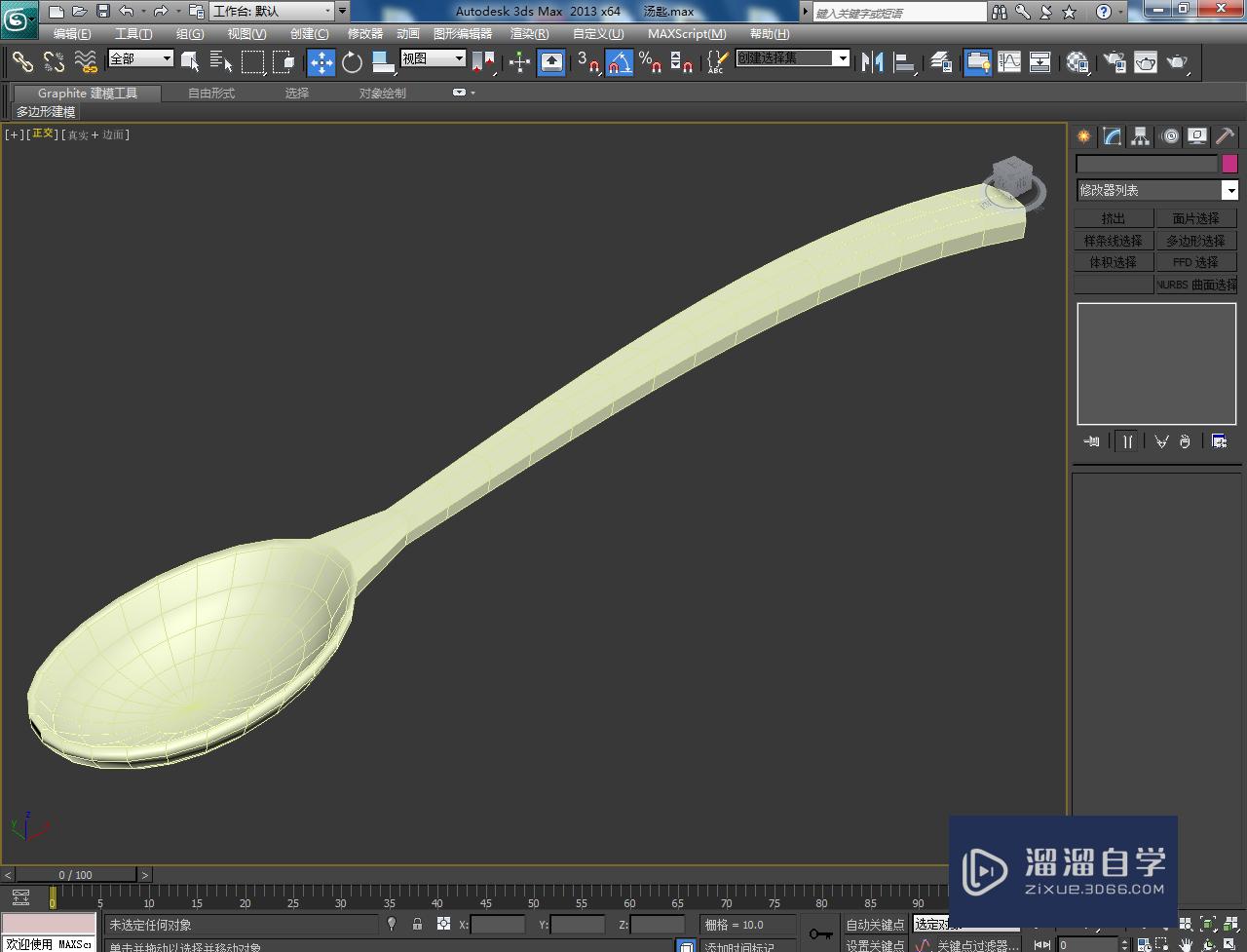The image size is (1247, 952).
Task: Switch to the Utilities hammer panel tab
Action: point(1225,136)
